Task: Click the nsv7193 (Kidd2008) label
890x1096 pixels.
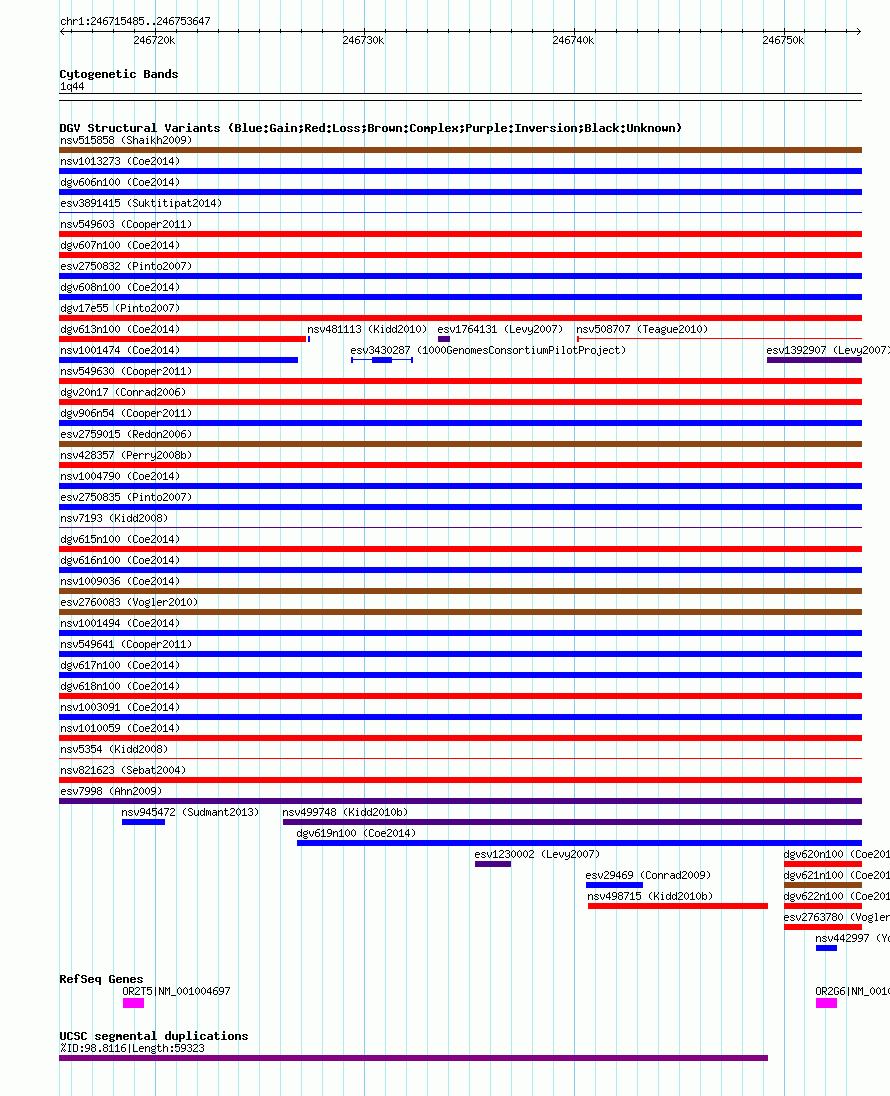Action: (114, 518)
